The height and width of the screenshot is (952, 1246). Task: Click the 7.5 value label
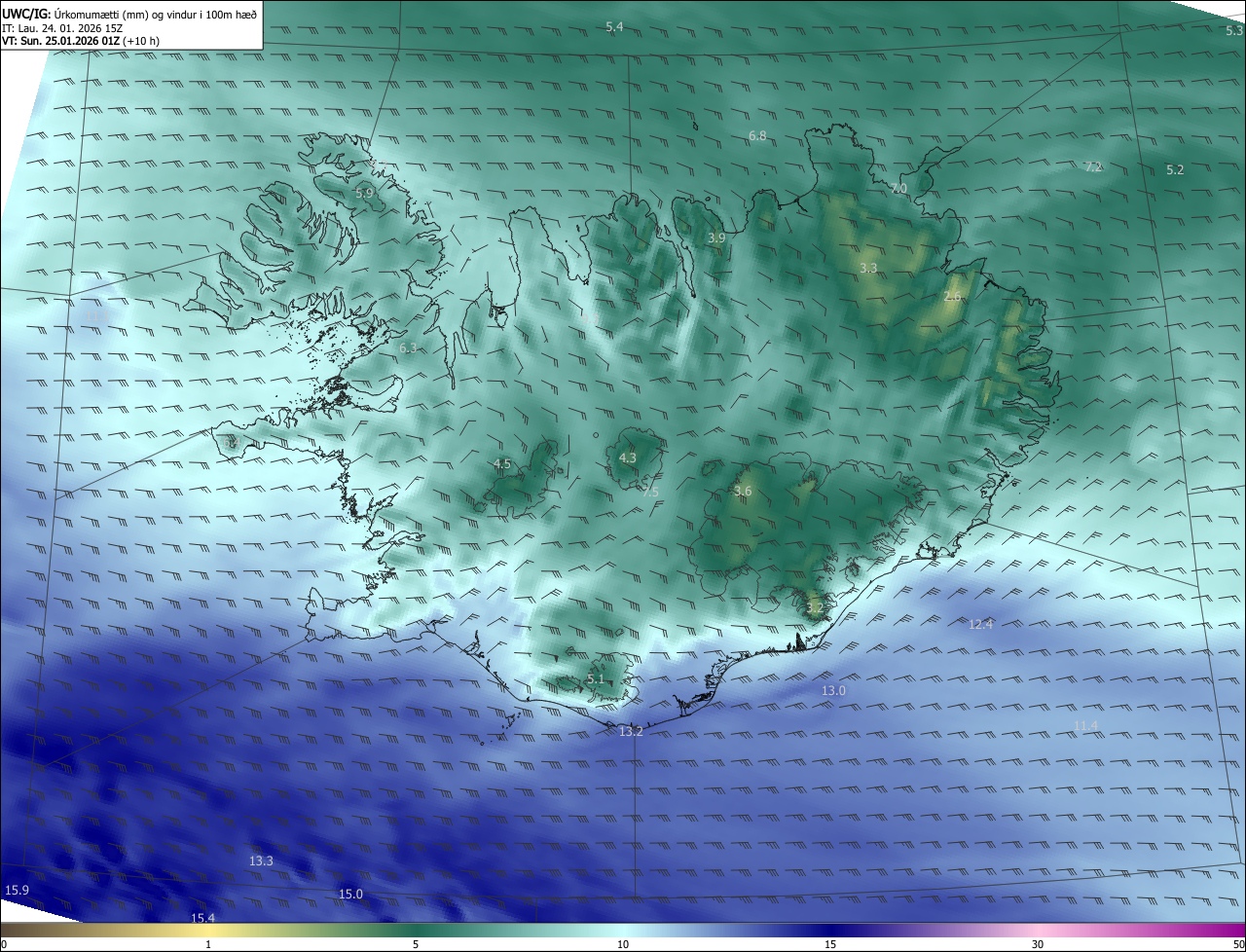[x=650, y=493]
